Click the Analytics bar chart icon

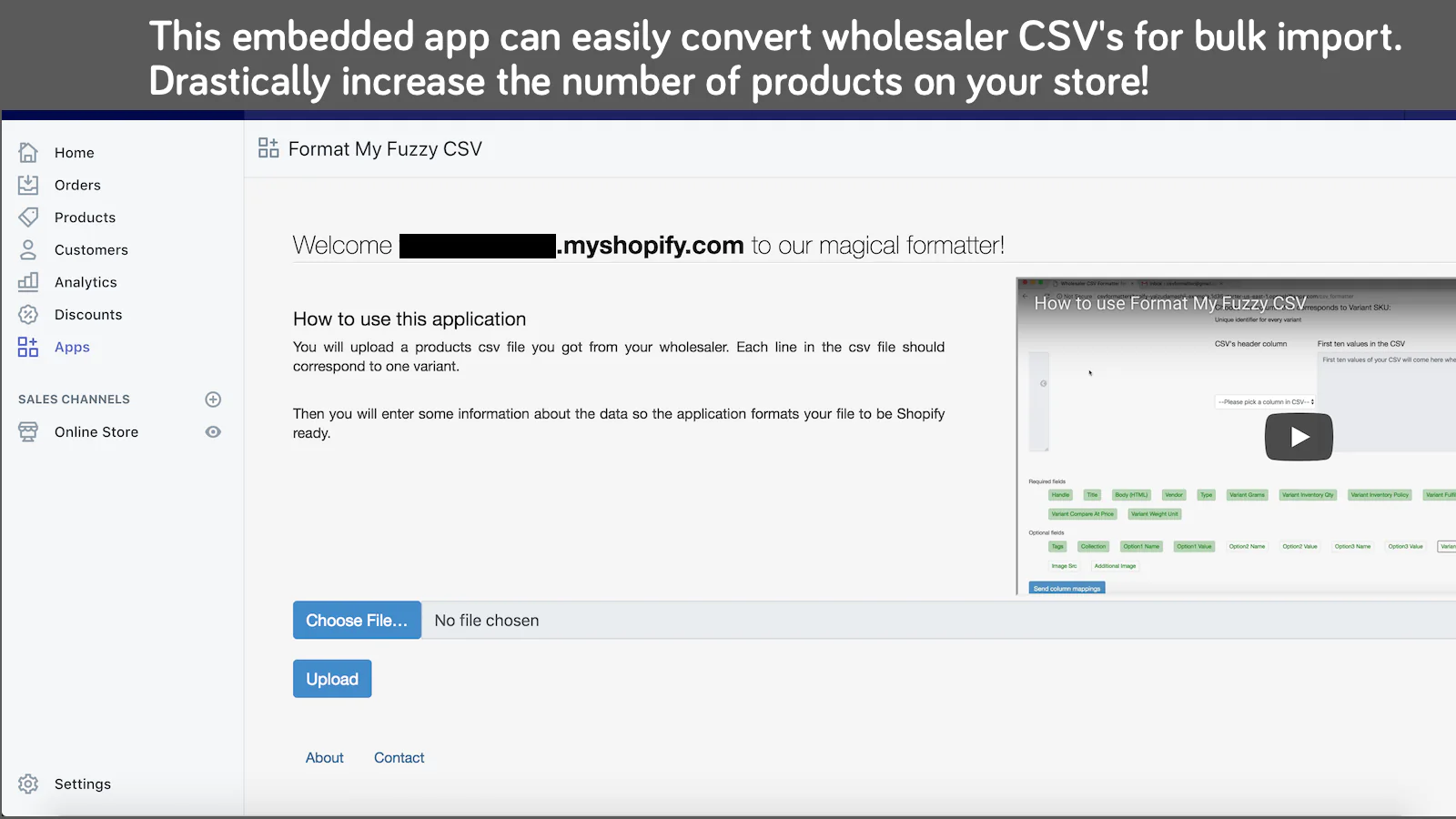(x=28, y=282)
